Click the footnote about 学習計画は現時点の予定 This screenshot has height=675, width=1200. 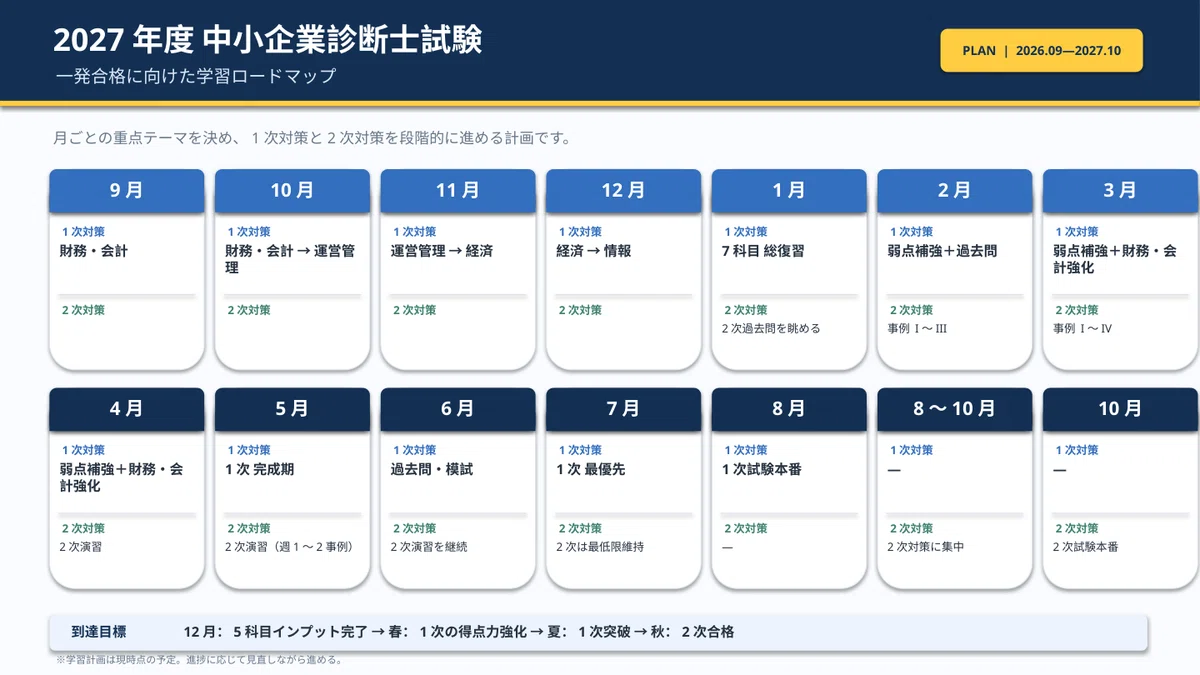tap(199, 660)
